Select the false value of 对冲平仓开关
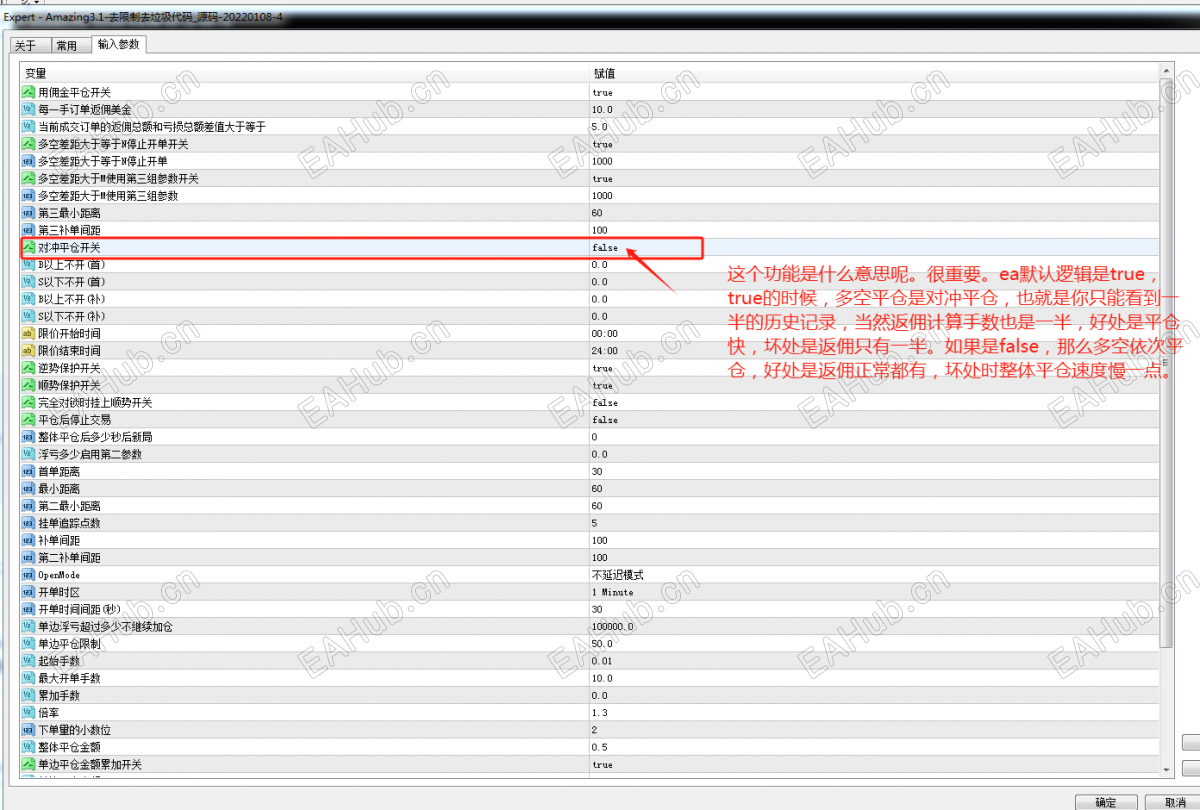 (605, 247)
